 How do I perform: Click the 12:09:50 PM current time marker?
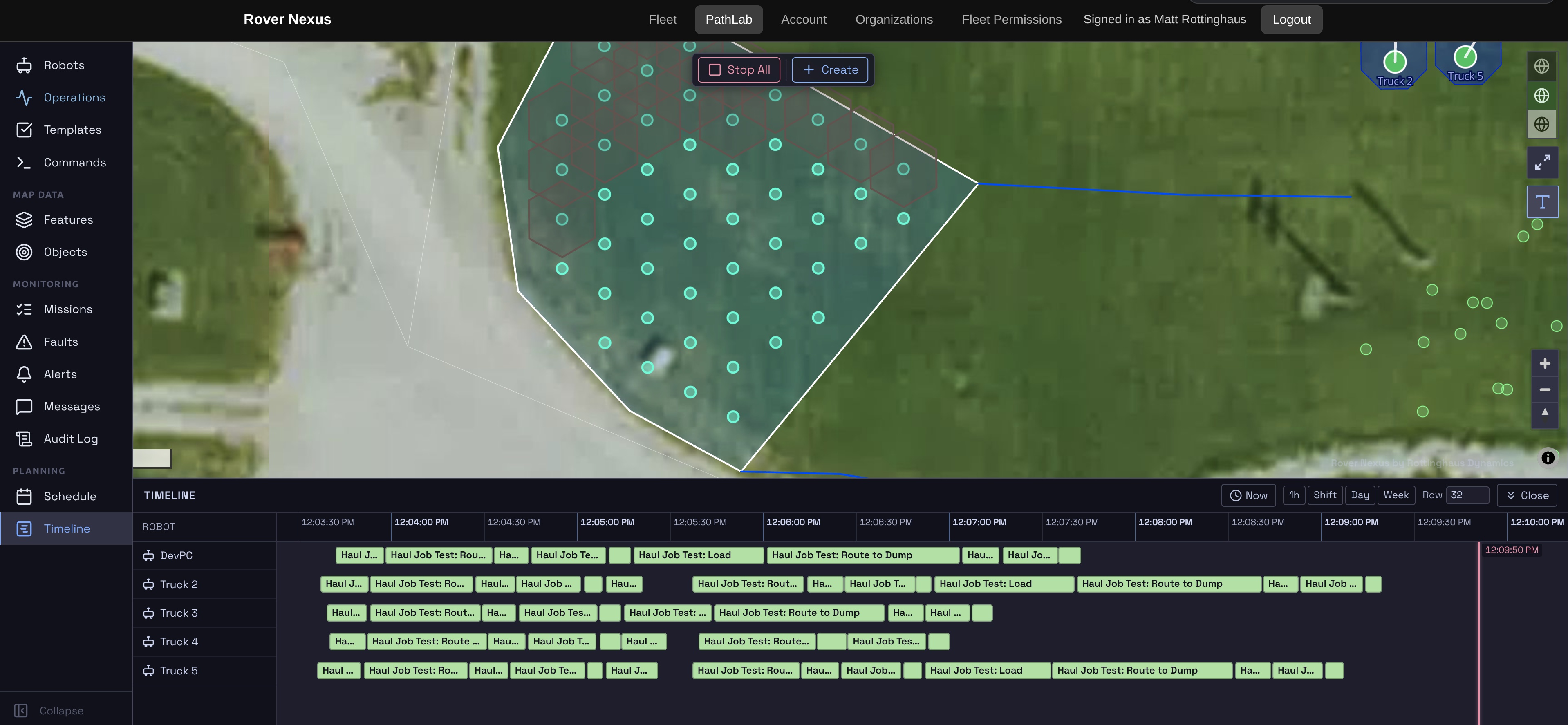(1512, 550)
